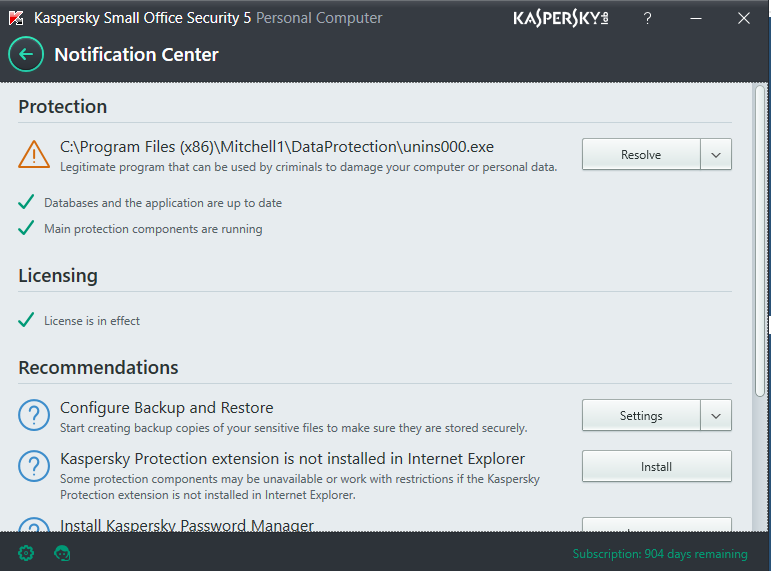Click 'Configure Backup and Restore' title
Screen dimensions: 771x571
167,408
